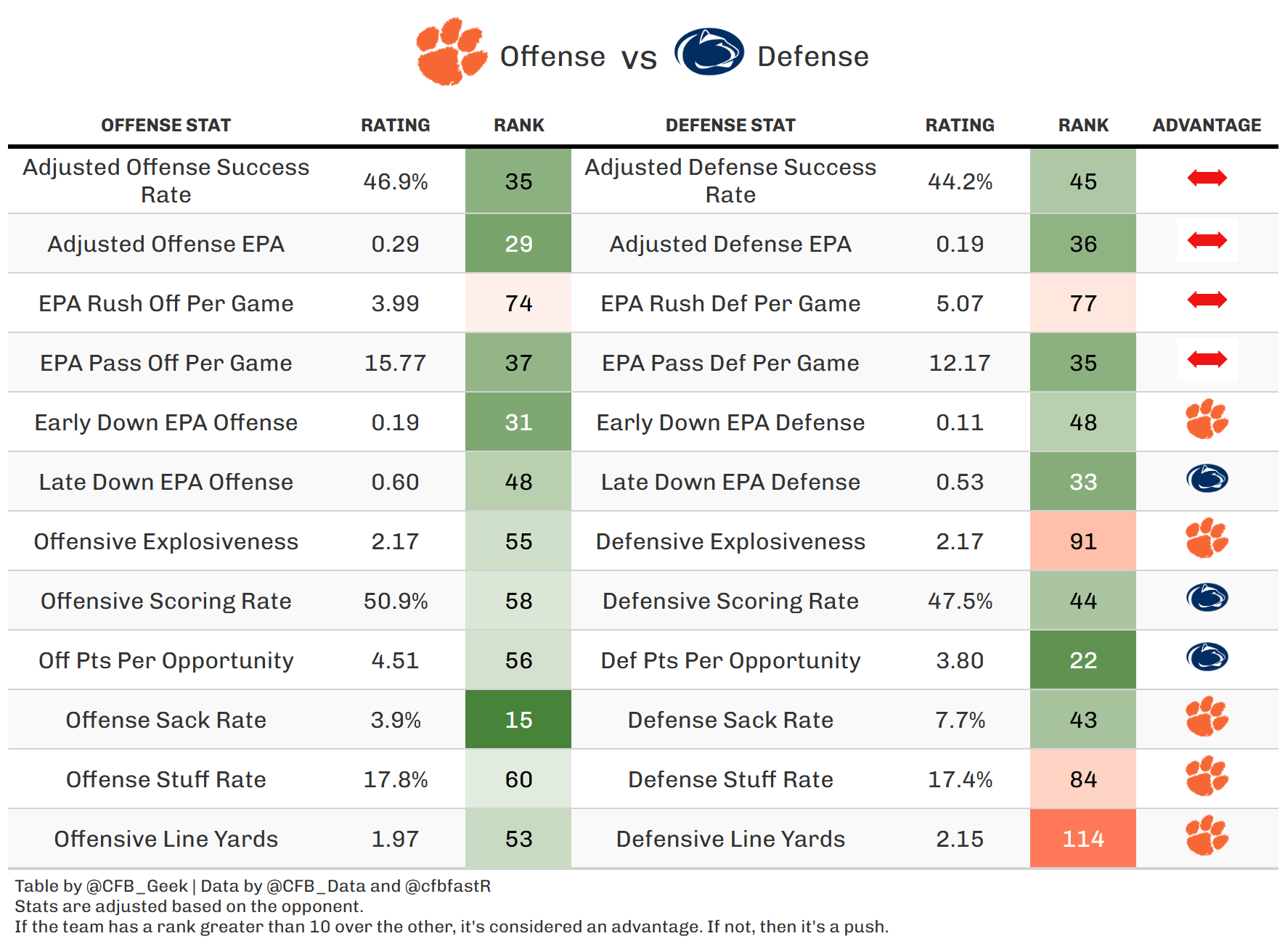Click Clemson paw advantage for Early Down EPA

1207,419
